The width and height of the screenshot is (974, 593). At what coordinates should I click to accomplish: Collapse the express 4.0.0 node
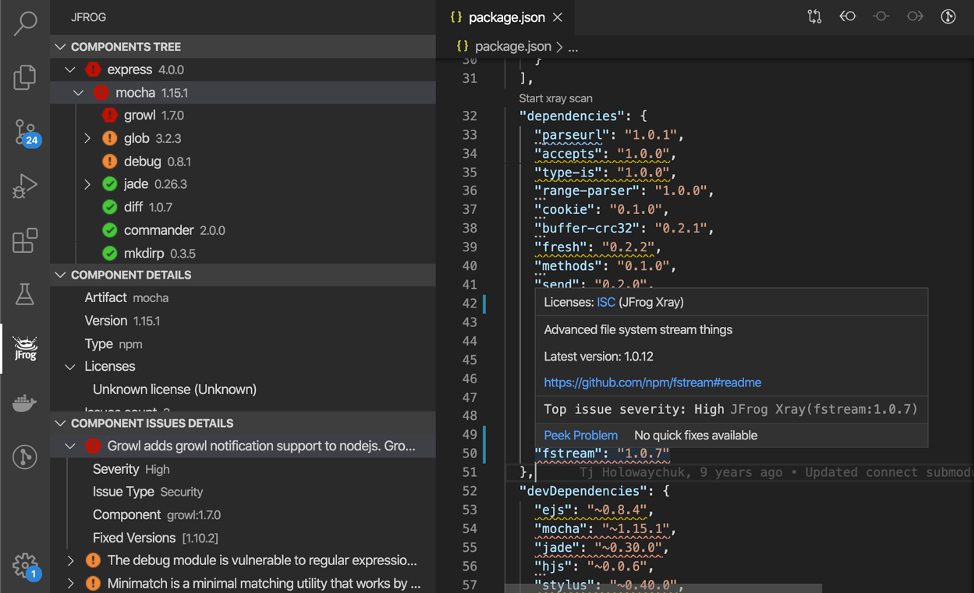click(x=70, y=70)
